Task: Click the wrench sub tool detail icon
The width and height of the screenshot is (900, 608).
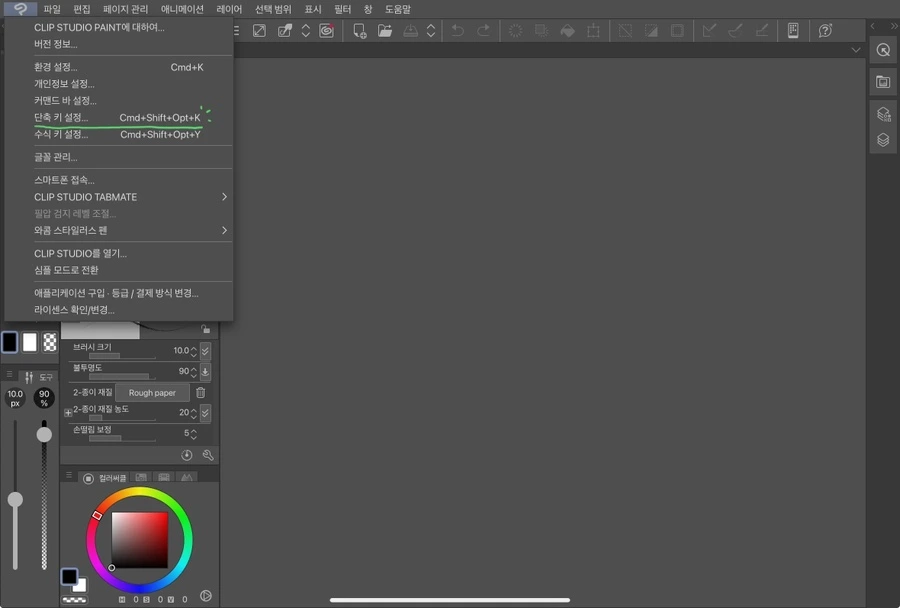Action: tap(208, 455)
